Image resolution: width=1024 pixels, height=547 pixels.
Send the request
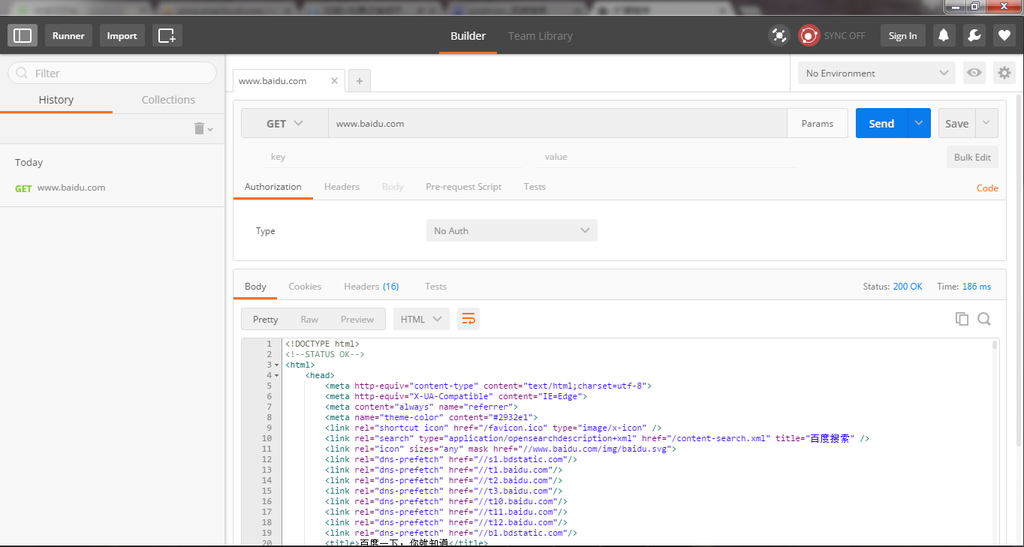pyautogui.click(x=881, y=123)
